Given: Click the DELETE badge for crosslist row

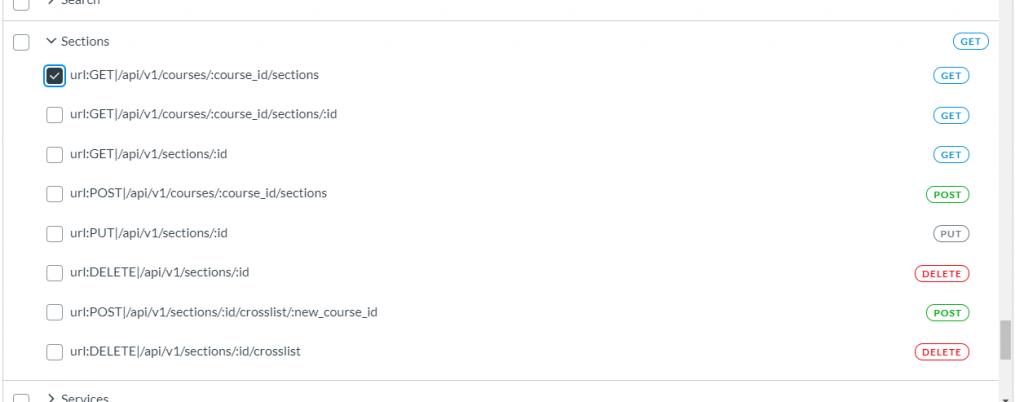Looking at the screenshot, I should click(x=942, y=352).
